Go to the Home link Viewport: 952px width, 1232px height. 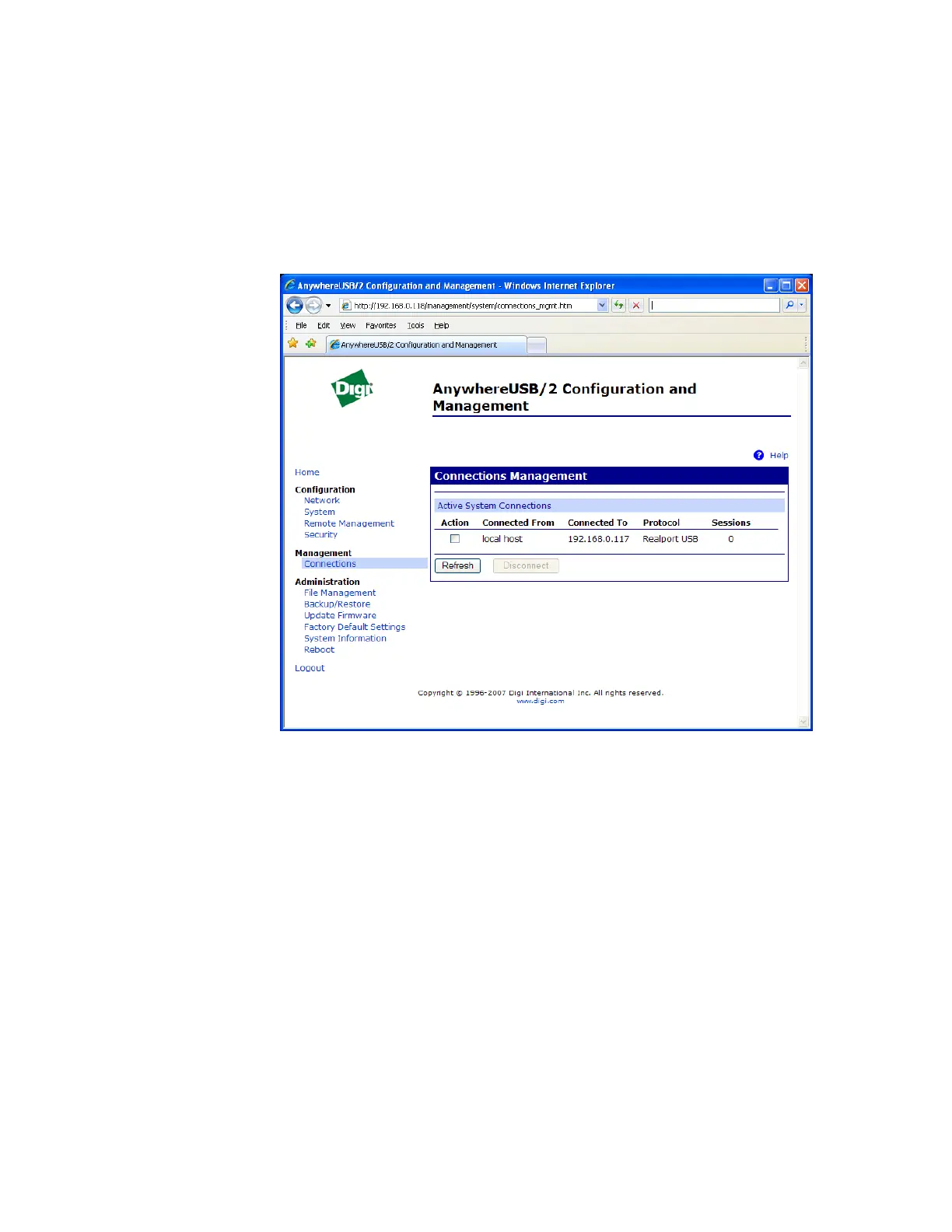pyautogui.click(x=307, y=472)
